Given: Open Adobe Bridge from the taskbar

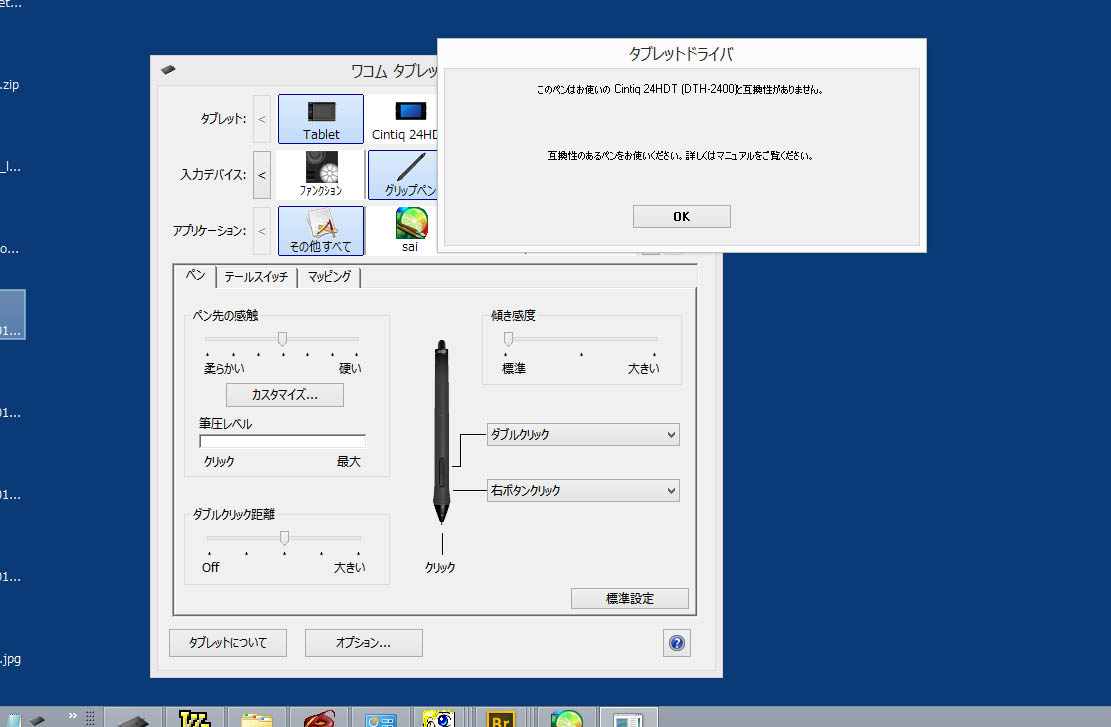Looking at the screenshot, I should point(501,718).
